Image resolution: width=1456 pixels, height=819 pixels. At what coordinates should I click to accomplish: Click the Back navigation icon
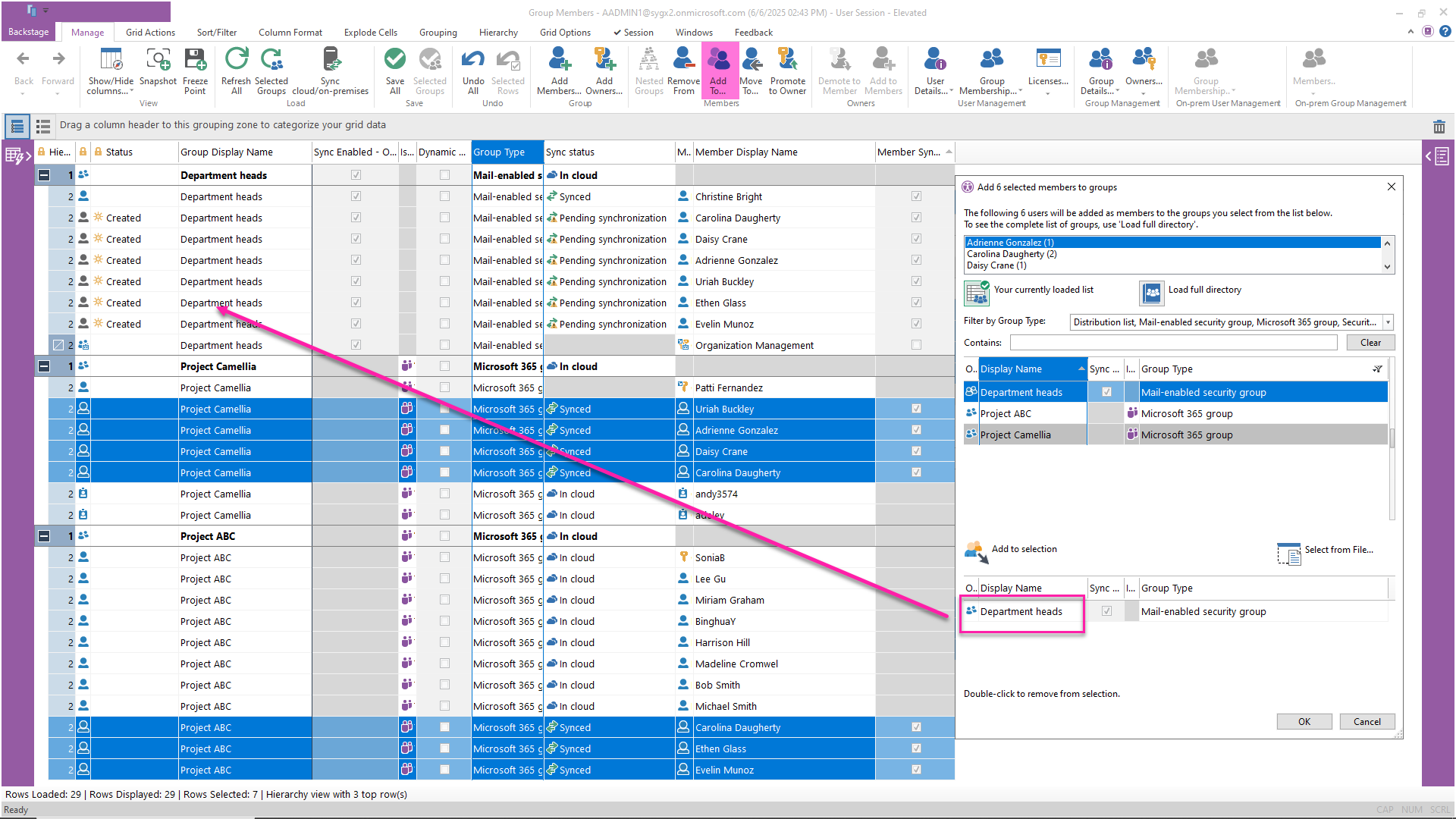pos(24,59)
